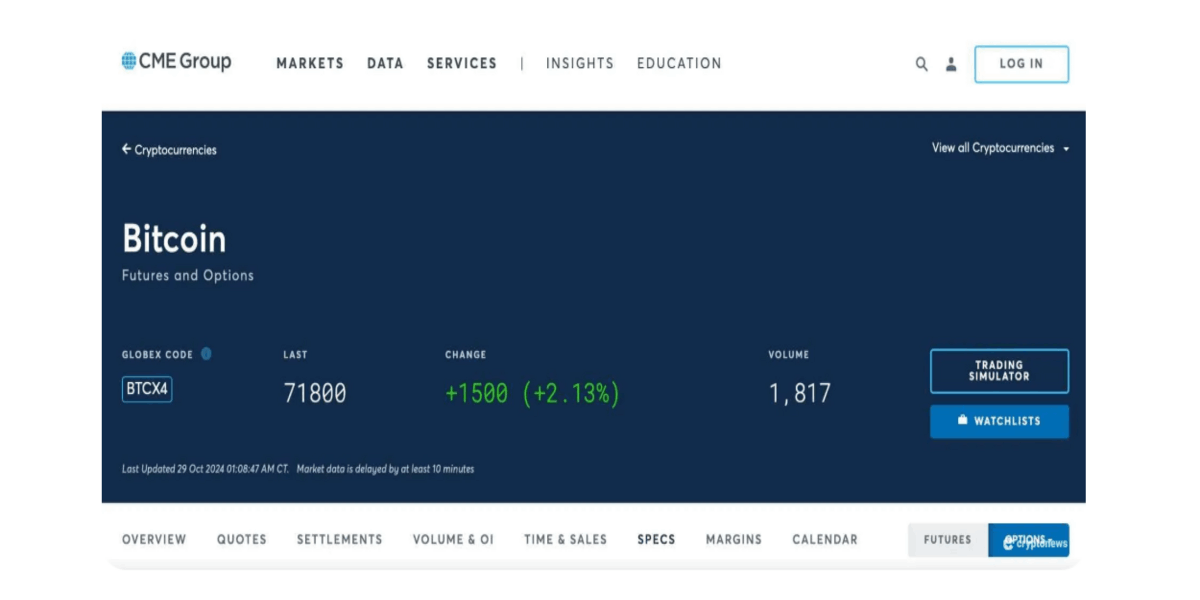Click the Globex Code info icon

tap(206, 354)
